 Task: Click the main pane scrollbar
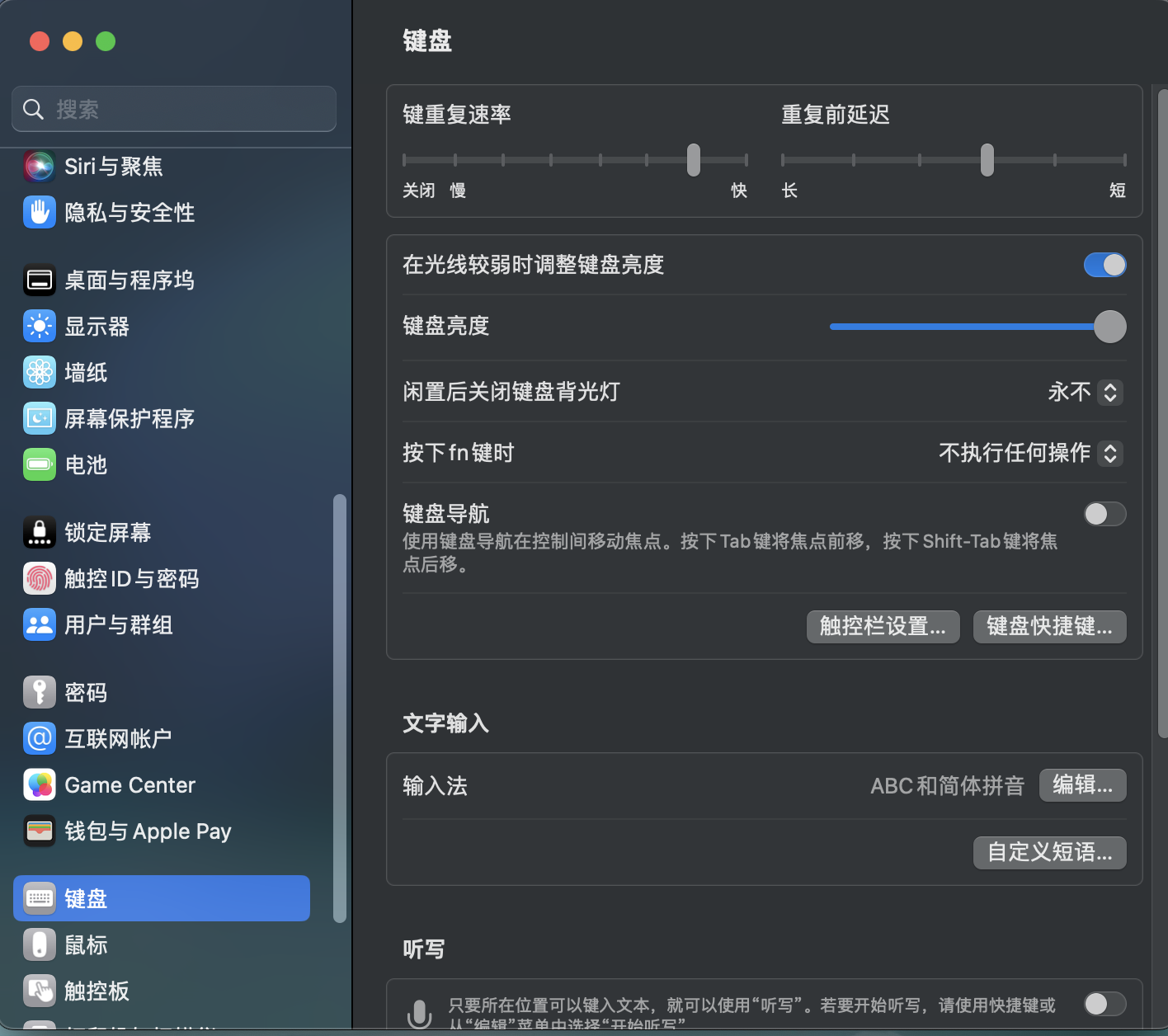1162,412
